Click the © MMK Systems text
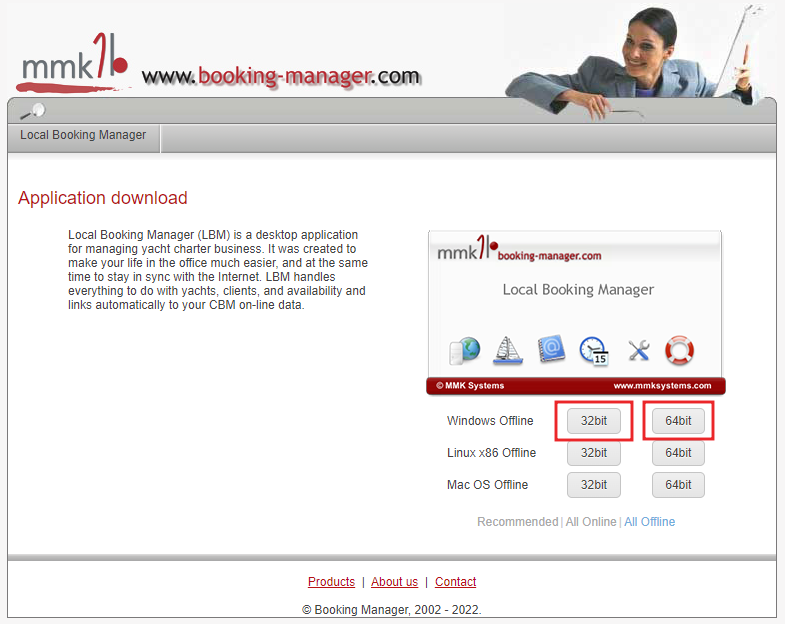Viewport: 785px width, 624px height. pyautogui.click(x=470, y=386)
